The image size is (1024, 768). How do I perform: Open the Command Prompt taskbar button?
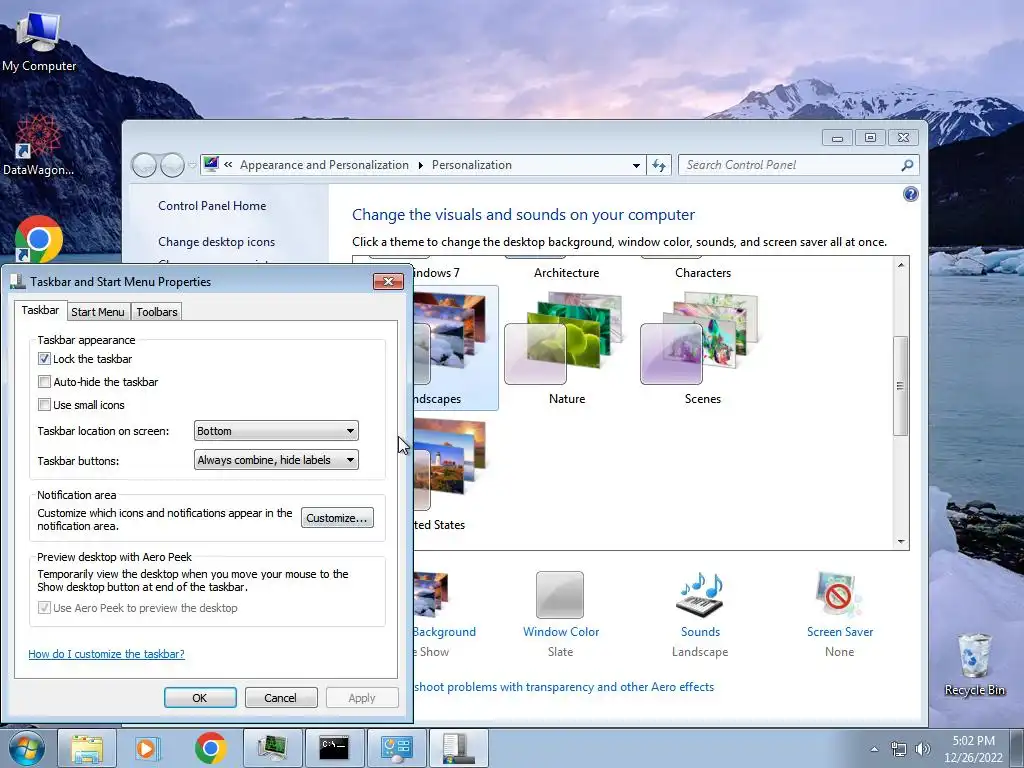[x=334, y=748]
